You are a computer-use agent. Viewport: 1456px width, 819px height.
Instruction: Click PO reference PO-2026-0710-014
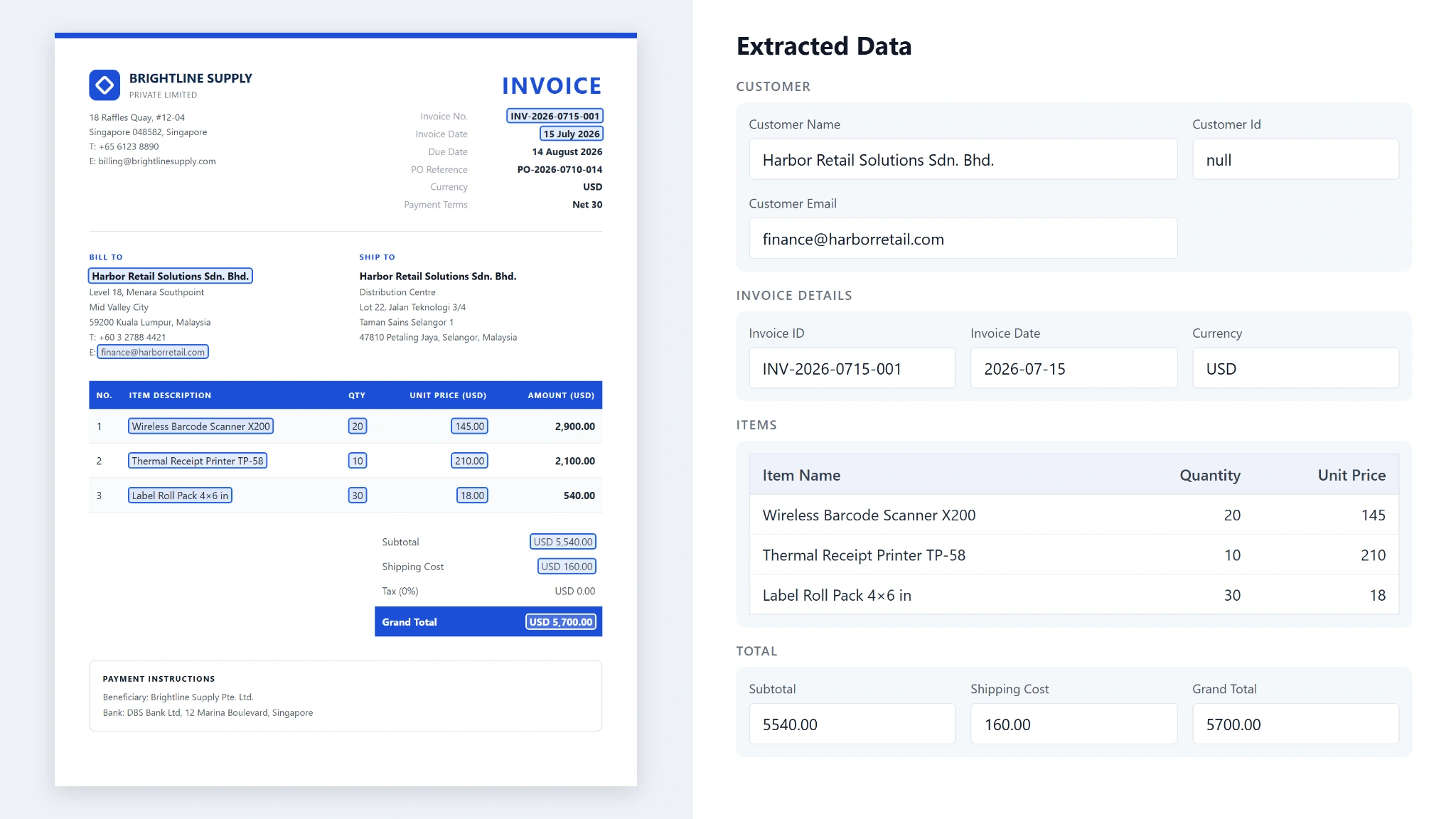560,169
